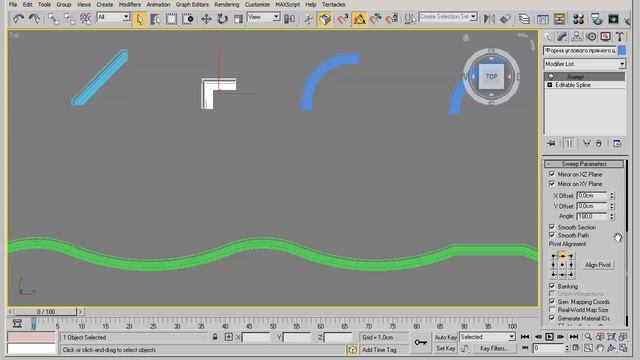Viewport: 640px width, 360px height.
Task: Activate the Select and Scale tool
Action: (238, 19)
